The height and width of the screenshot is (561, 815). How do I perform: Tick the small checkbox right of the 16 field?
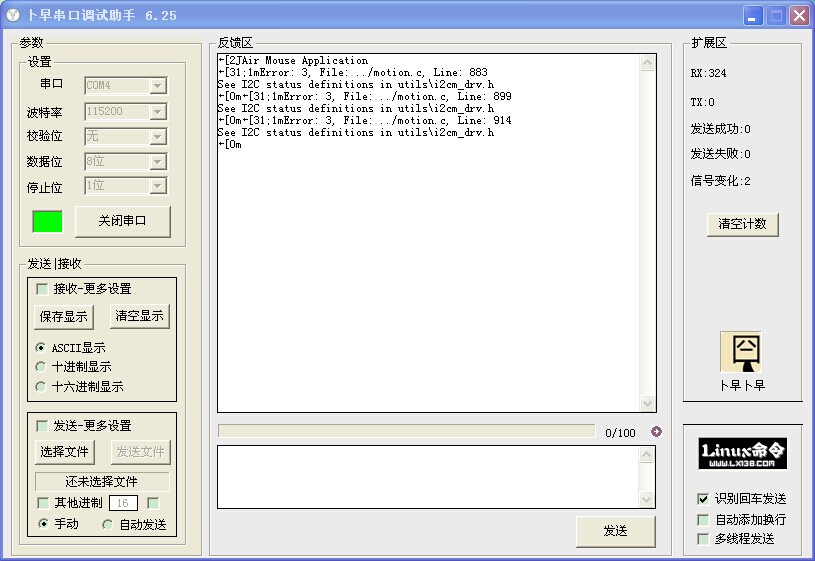click(x=153, y=503)
